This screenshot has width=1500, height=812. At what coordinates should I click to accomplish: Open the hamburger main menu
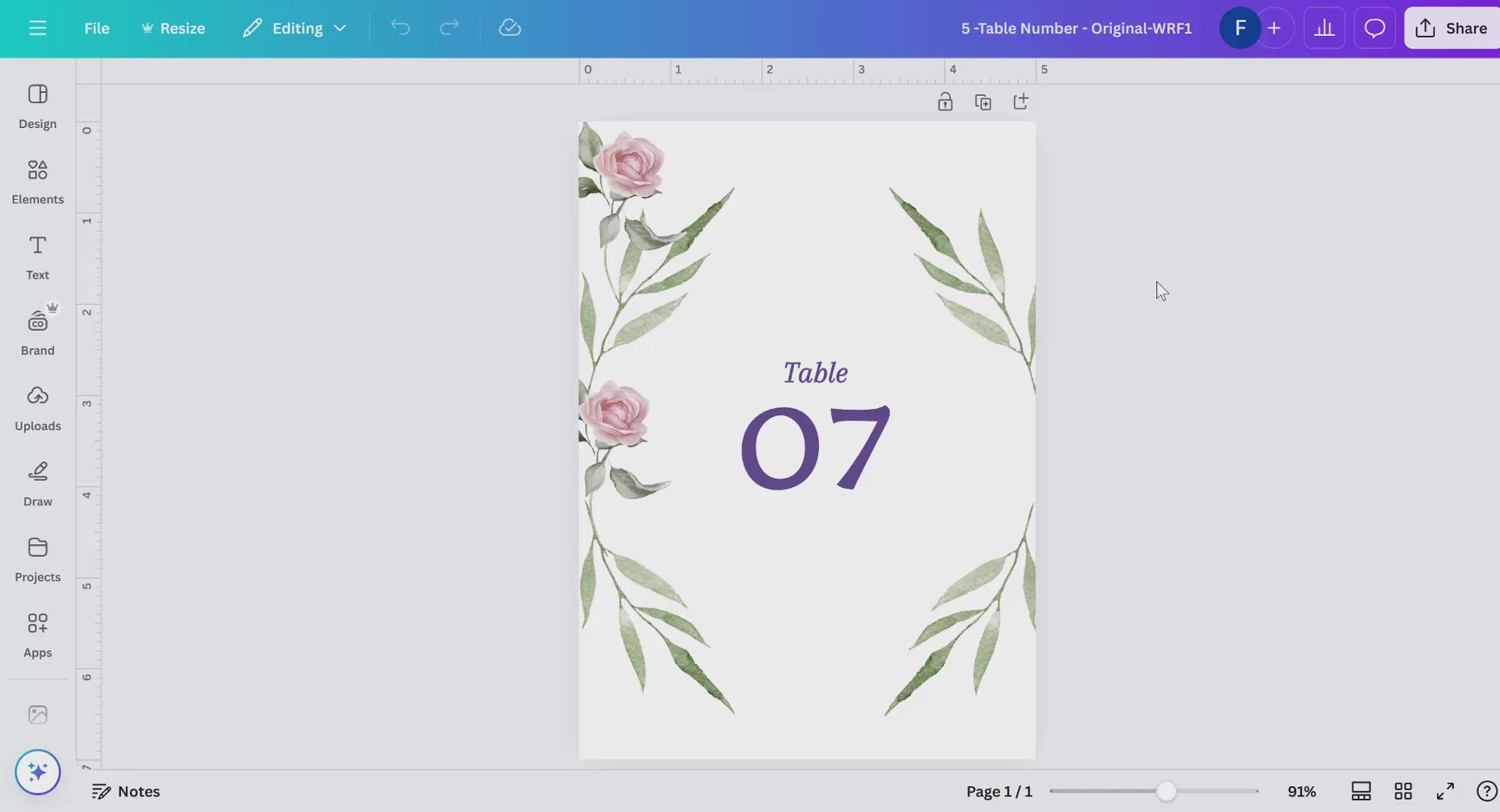pyautogui.click(x=37, y=28)
